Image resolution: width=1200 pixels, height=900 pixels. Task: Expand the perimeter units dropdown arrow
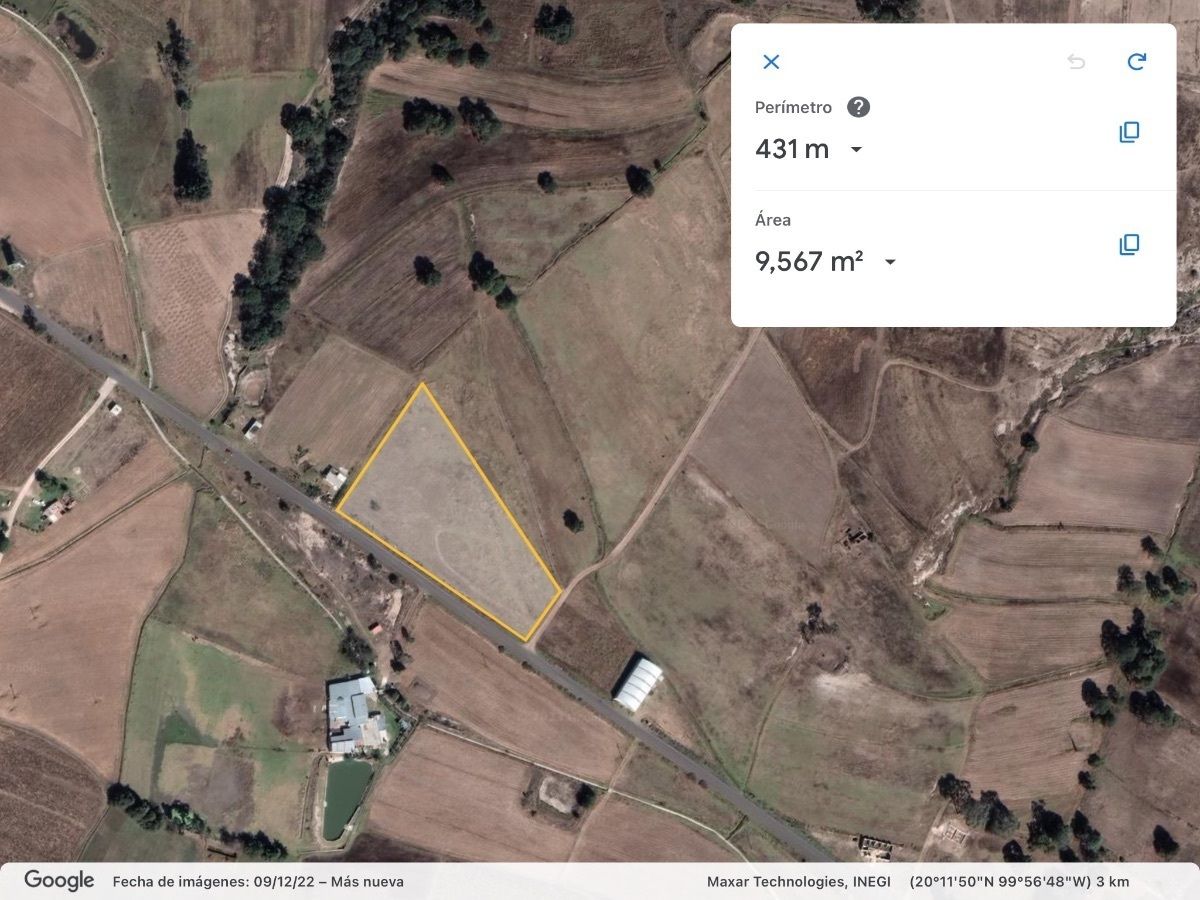(856, 150)
